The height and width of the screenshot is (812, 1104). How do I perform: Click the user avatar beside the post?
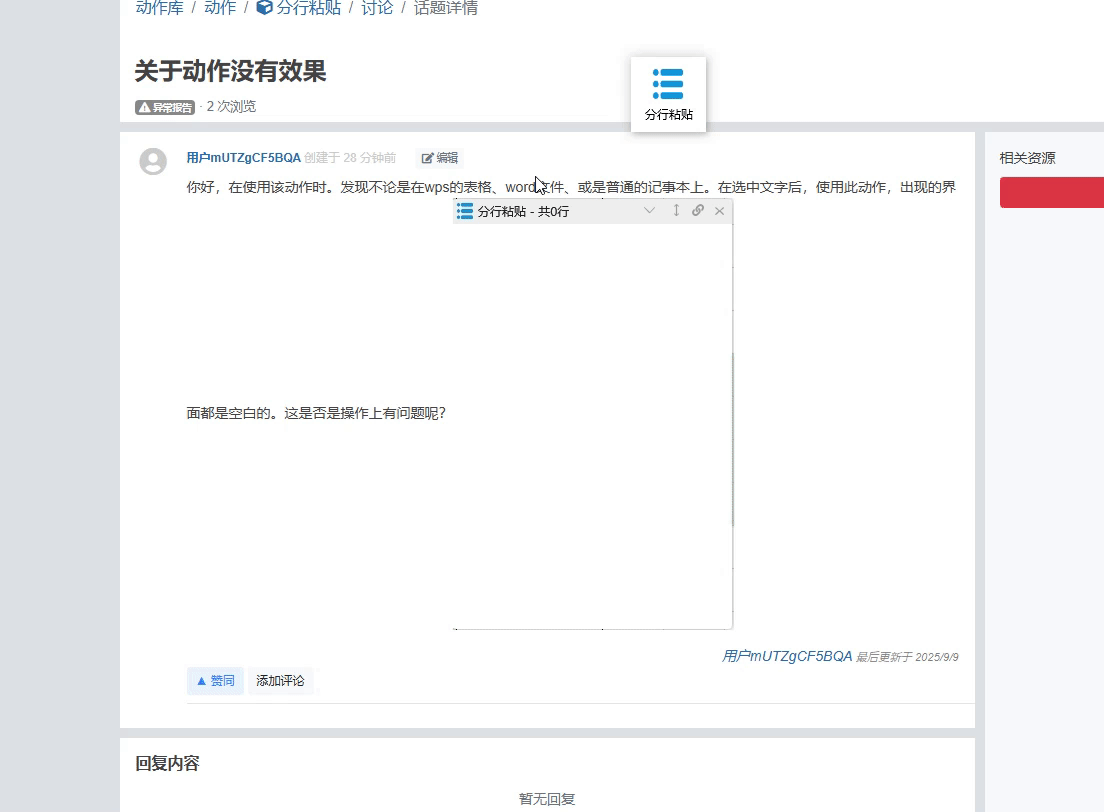point(153,162)
